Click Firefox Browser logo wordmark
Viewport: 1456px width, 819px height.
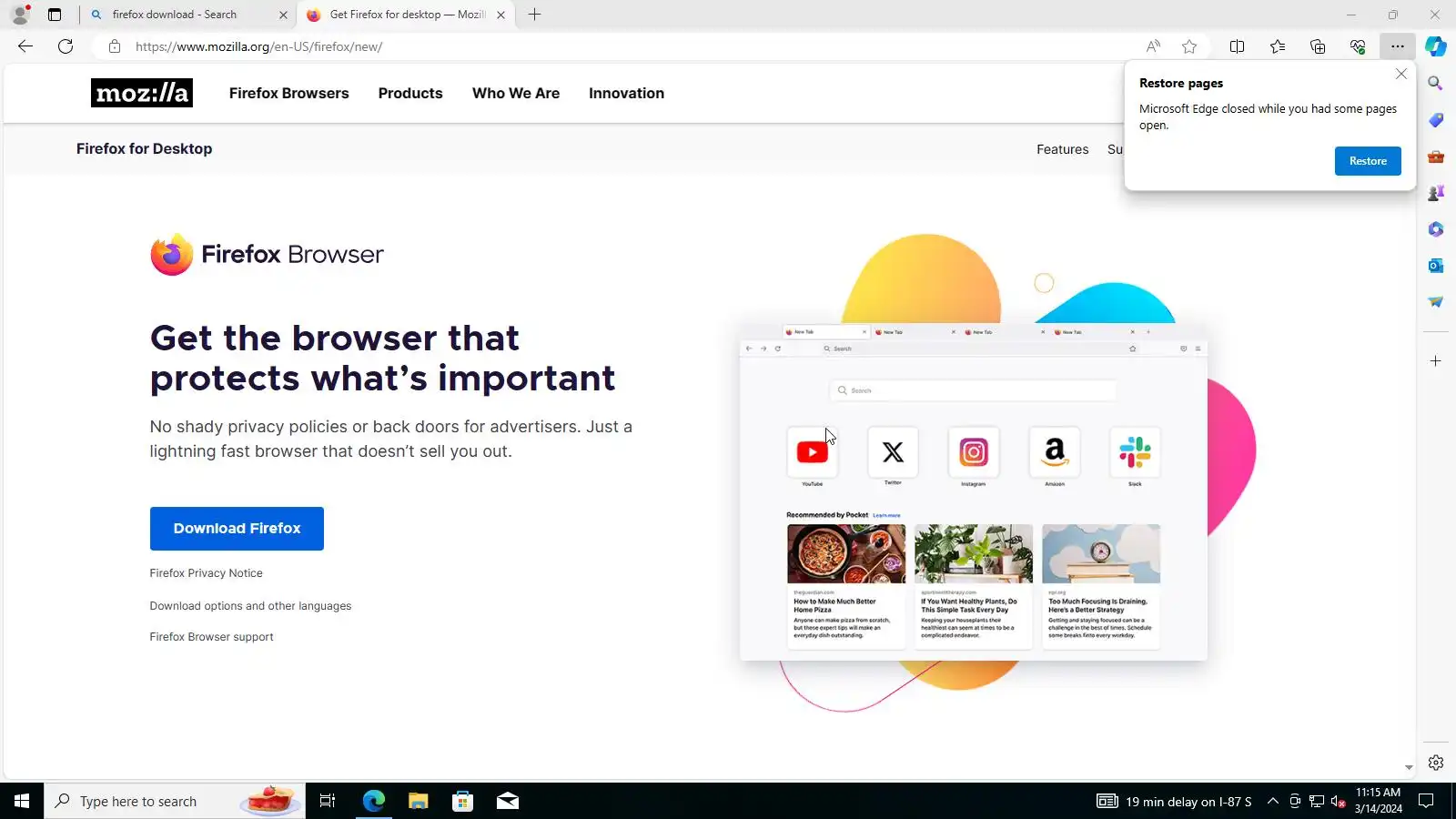267,254
